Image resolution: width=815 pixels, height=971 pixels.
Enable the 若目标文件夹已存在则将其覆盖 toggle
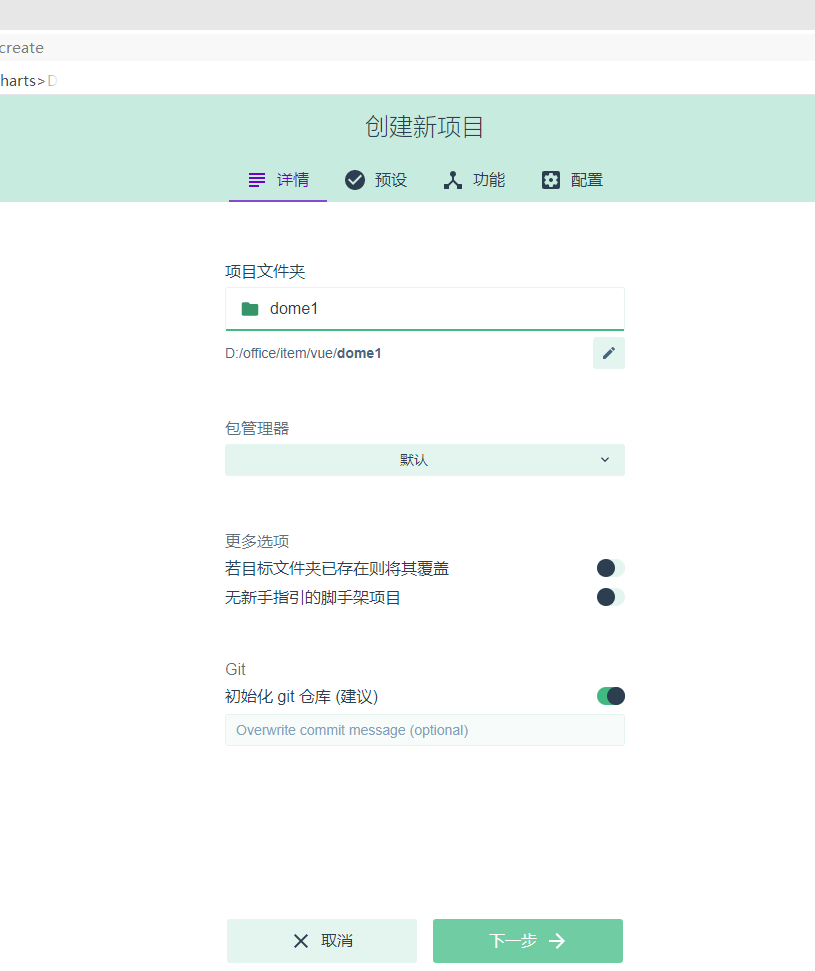(x=609, y=568)
